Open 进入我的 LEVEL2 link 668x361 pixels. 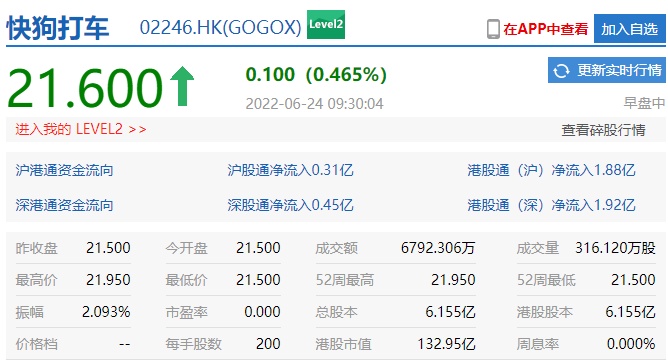coord(81,129)
